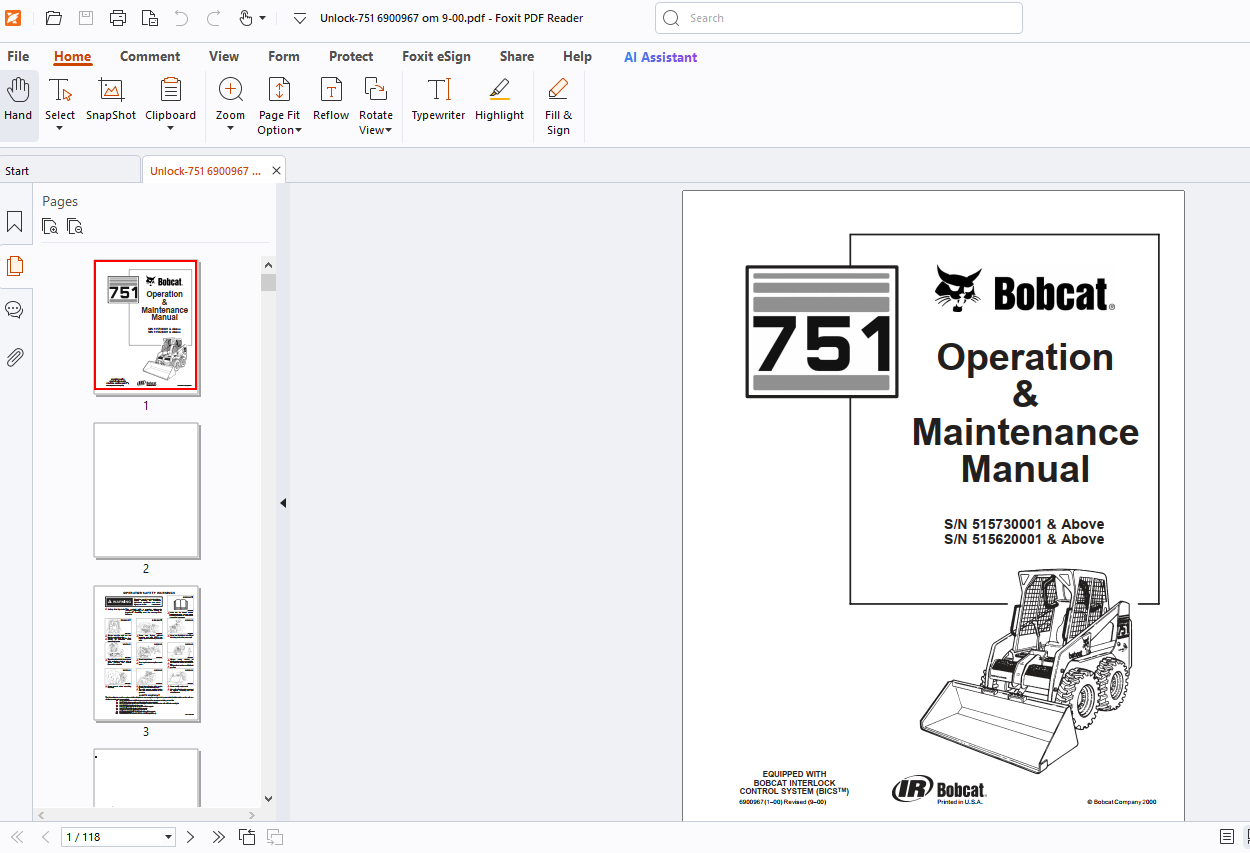Click the Foxit application logo icon
This screenshot has height=853, width=1250.
(x=13, y=18)
